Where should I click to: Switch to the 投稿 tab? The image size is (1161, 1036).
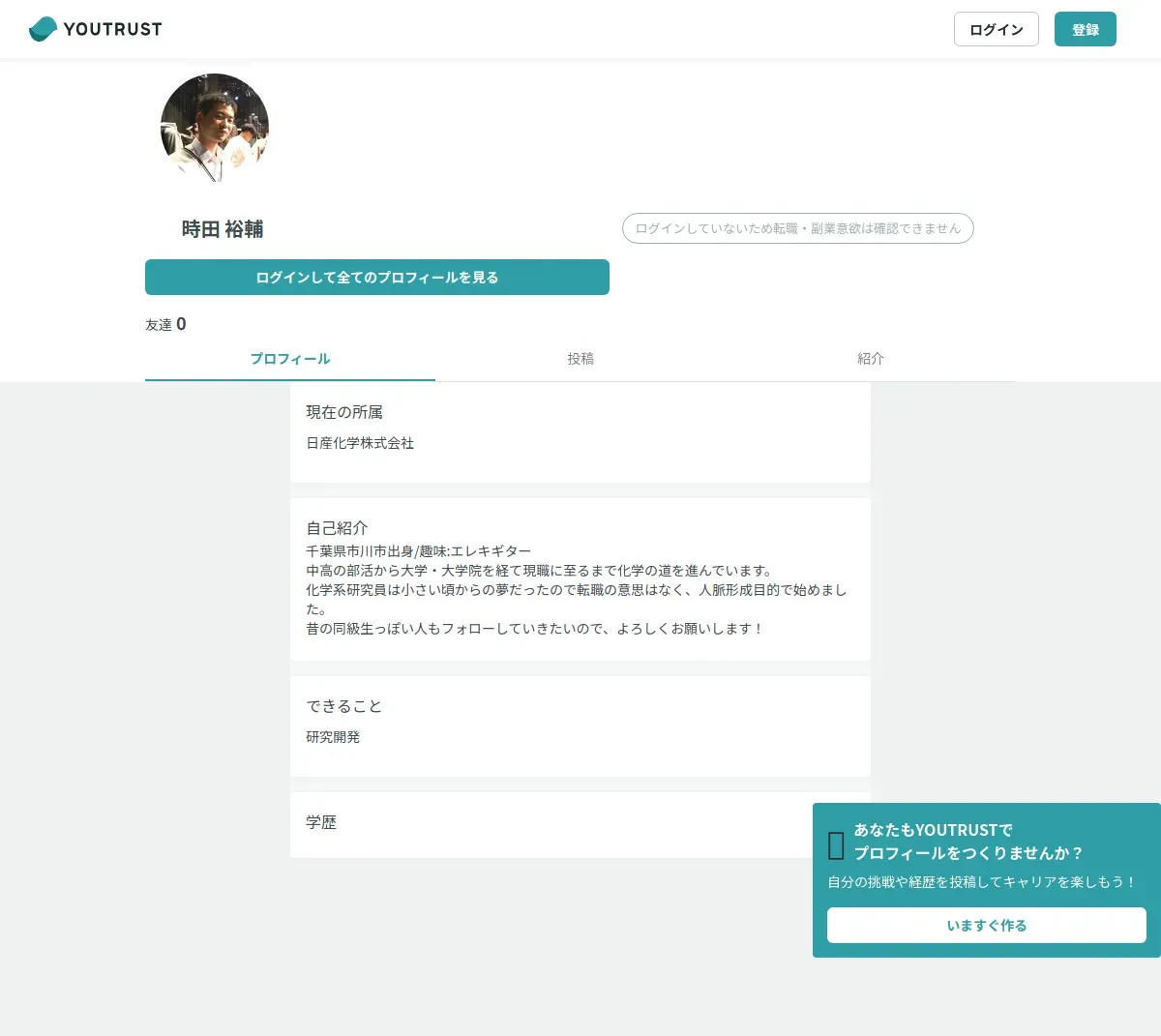pos(580,359)
